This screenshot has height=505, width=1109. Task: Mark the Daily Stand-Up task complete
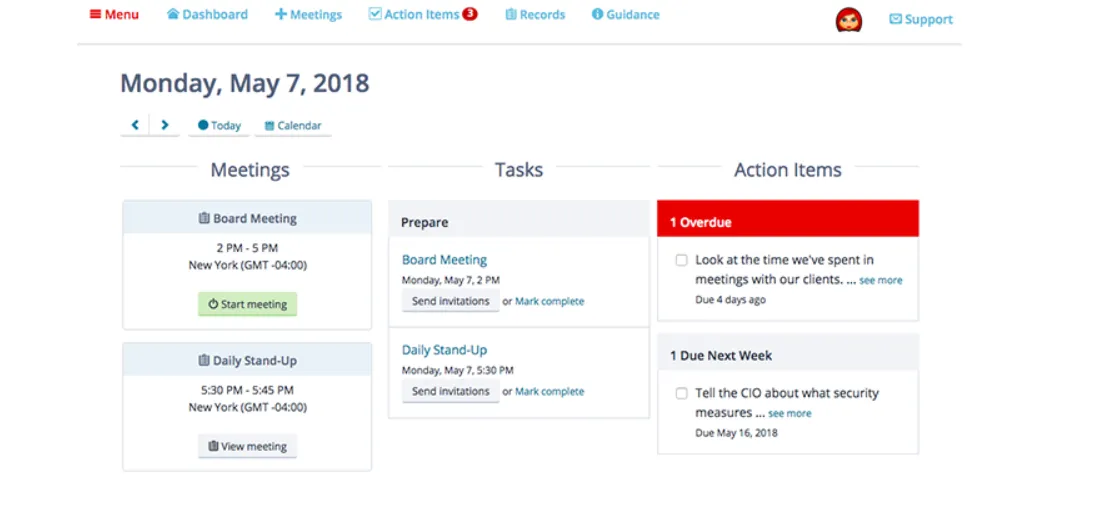pyautogui.click(x=550, y=392)
